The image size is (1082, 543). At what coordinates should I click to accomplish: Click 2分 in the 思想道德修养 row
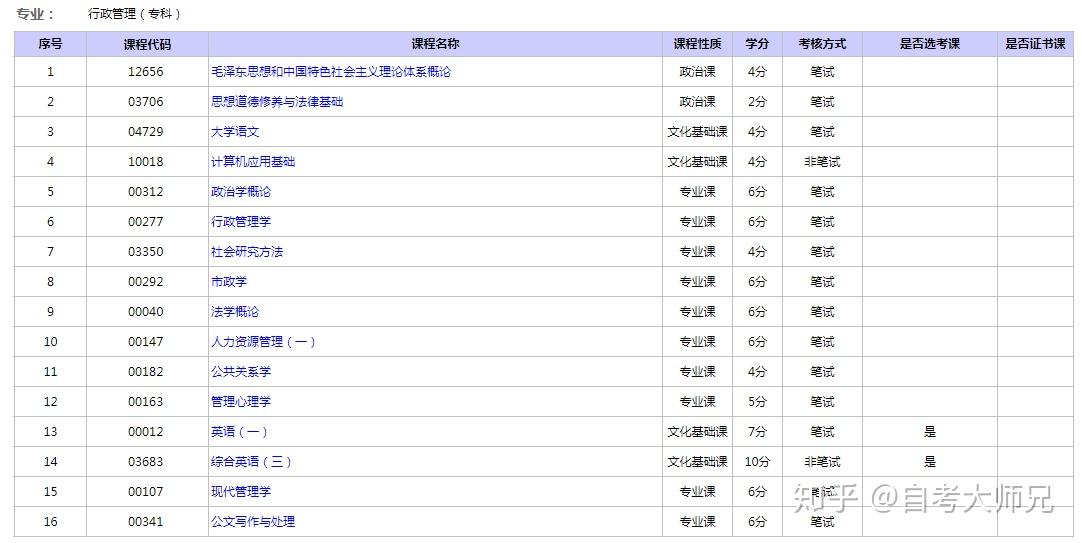(x=757, y=101)
